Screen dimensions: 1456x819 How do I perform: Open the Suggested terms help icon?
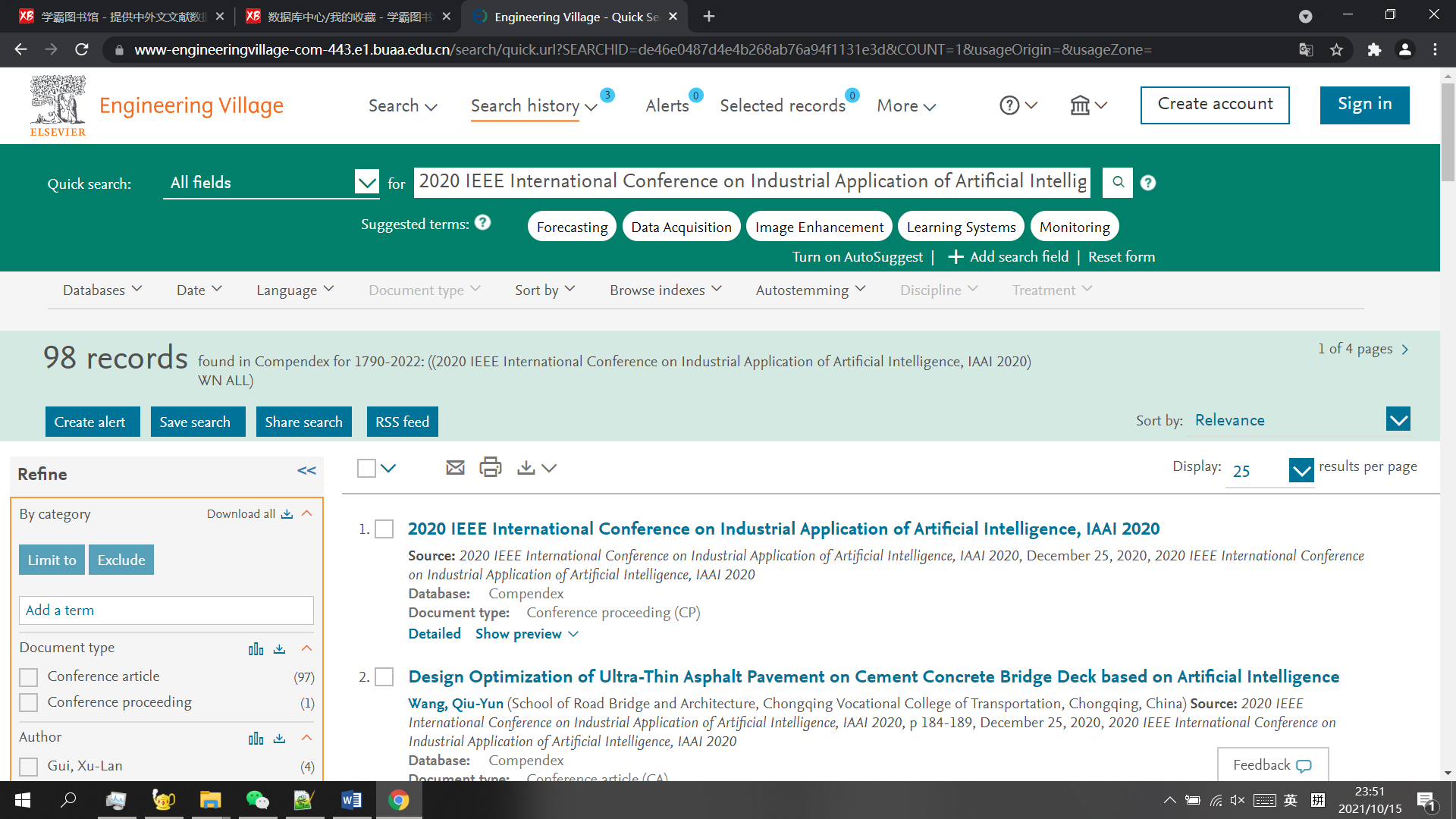[x=482, y=223]
